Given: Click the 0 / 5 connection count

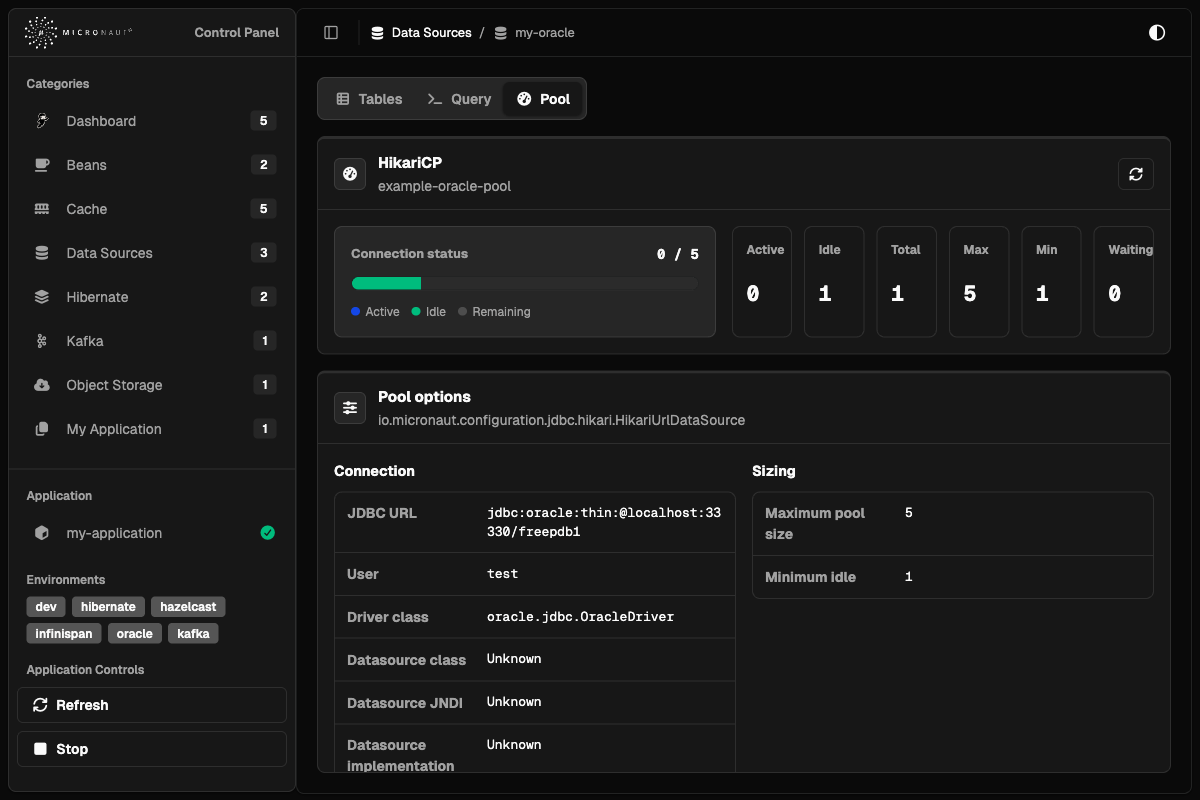Looking at the screenshot, I should click(678, 254).
